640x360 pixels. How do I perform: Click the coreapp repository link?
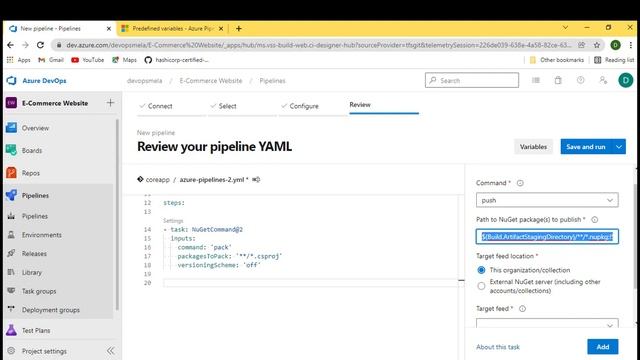[x=158, y=180]
